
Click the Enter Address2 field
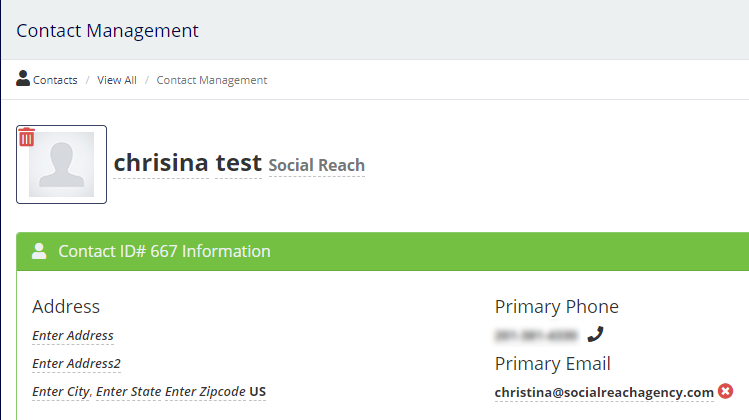pos(77,364)
